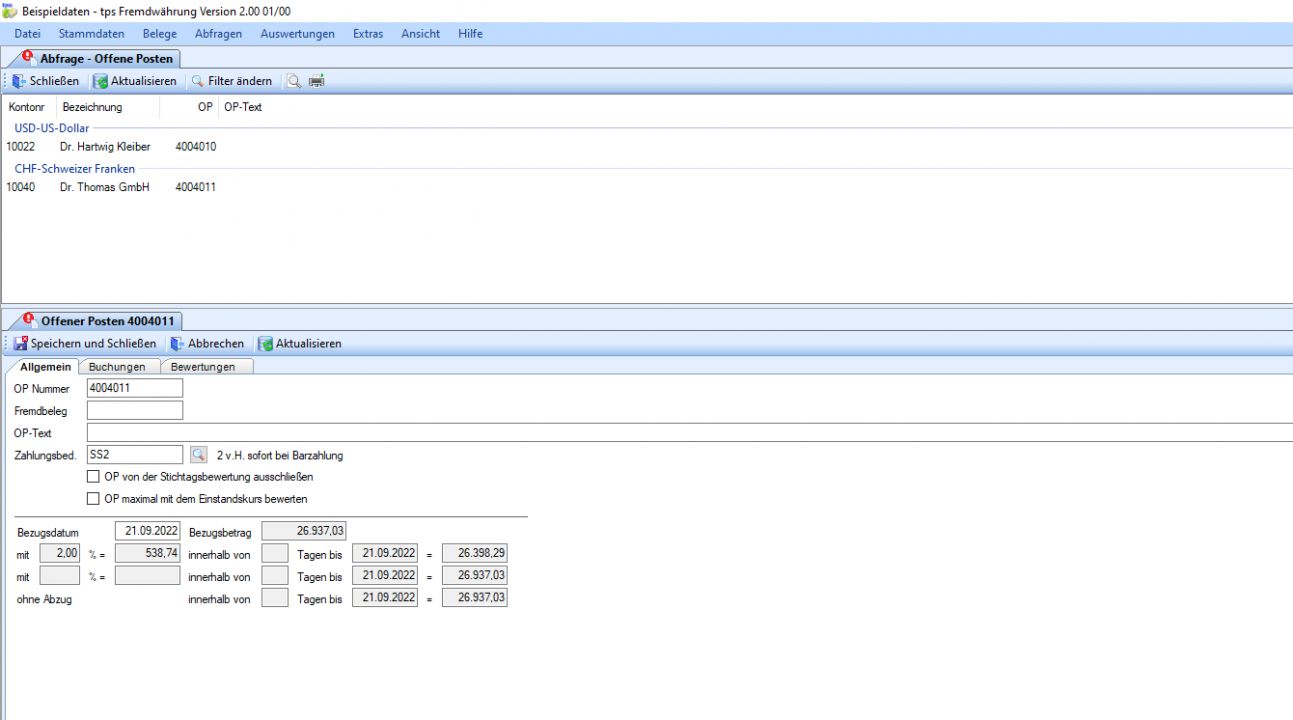Refresh the Offene Posten query list
This screenshot has height=720, width=1293.
point(135,81)
